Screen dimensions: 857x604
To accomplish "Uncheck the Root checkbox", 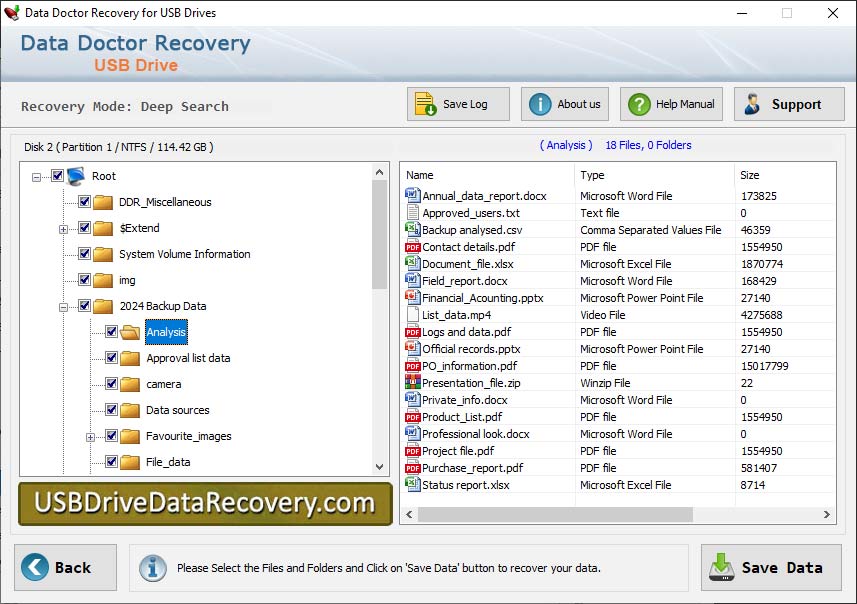I will [x=57, y=175].
